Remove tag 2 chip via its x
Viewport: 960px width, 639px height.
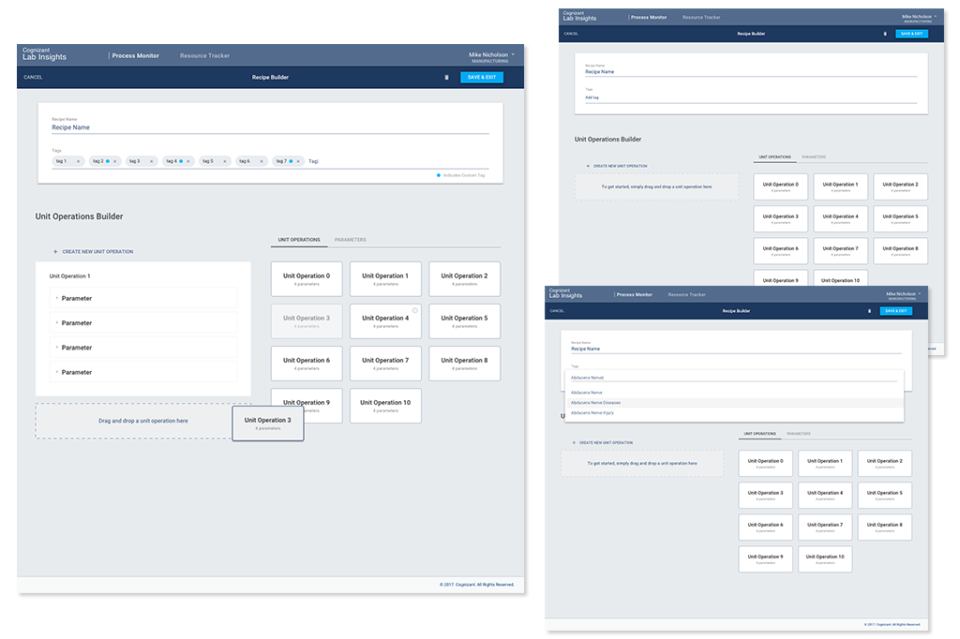[114, 162]
